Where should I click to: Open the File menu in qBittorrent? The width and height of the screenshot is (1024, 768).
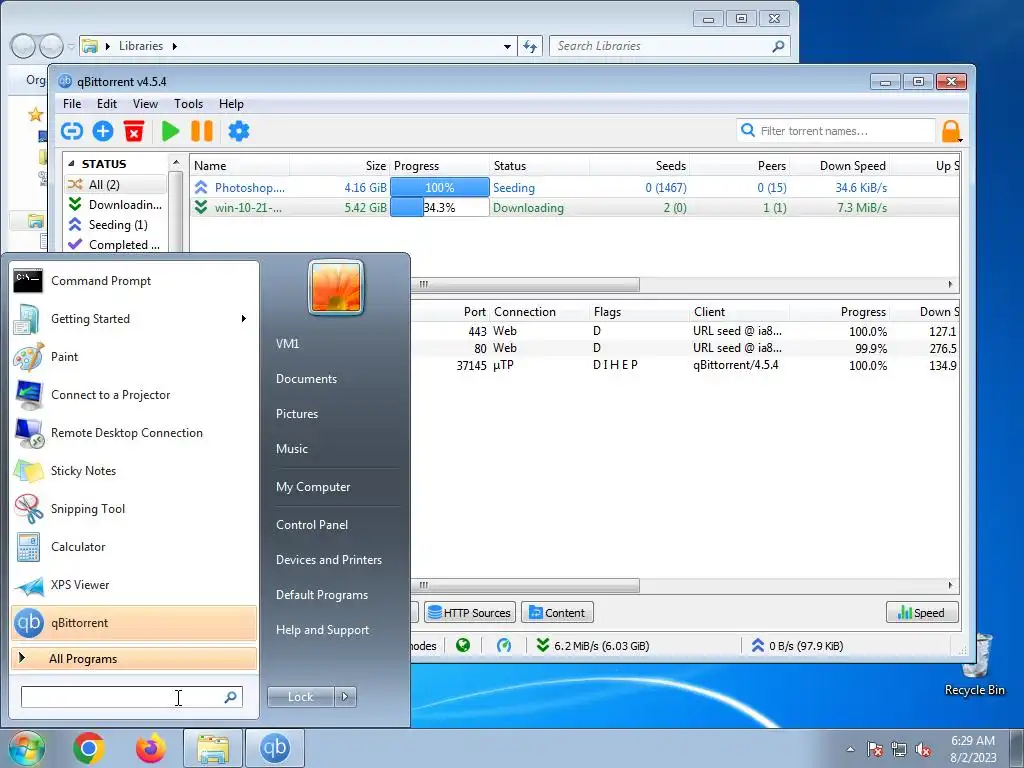[72, 104]
